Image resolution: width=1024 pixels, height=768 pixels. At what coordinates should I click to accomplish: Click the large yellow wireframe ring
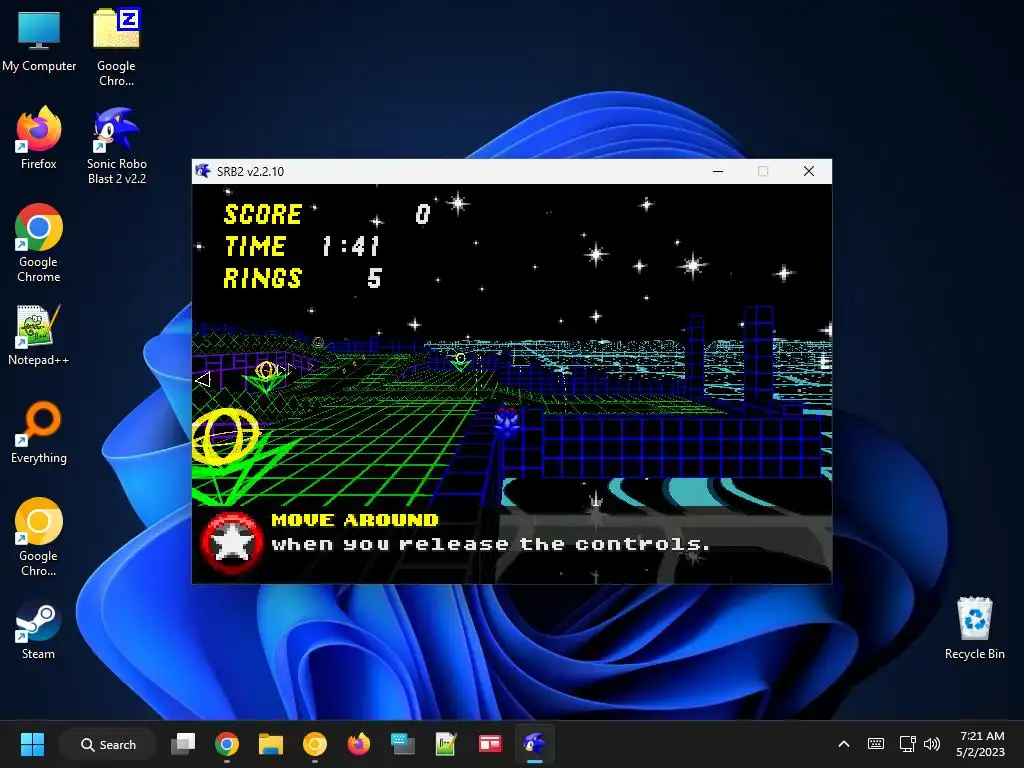[x=226, y=436]
